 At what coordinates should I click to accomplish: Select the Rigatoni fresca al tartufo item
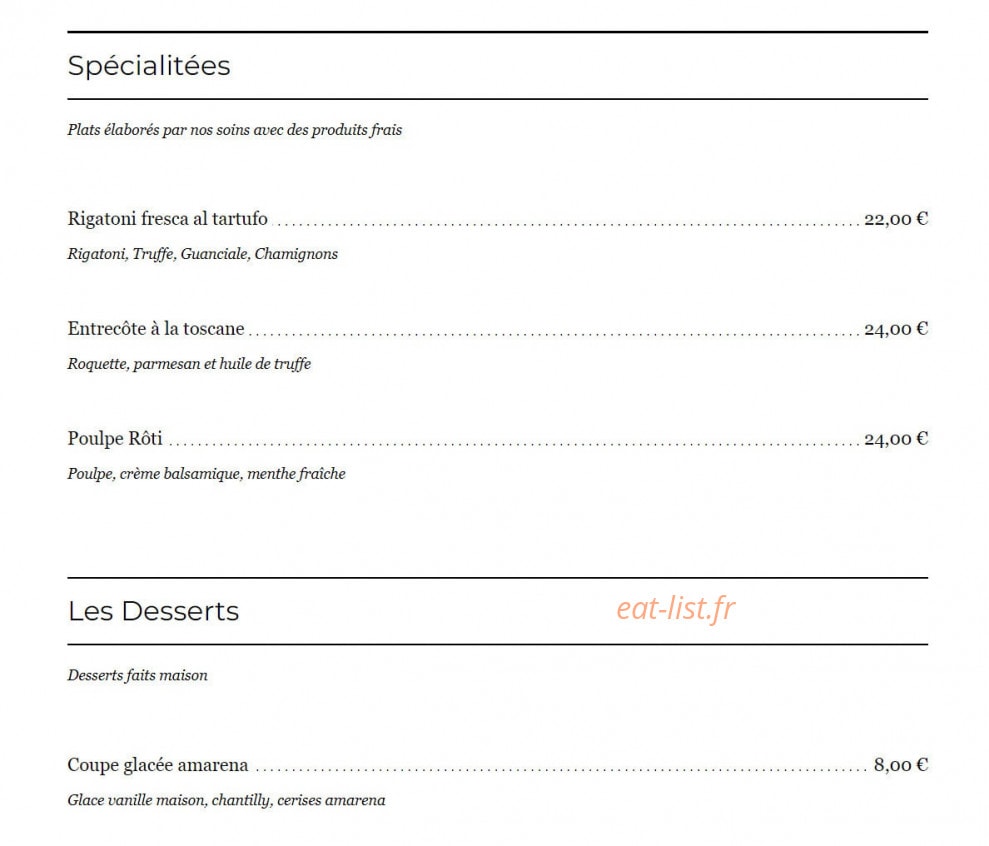click(168, 218)
